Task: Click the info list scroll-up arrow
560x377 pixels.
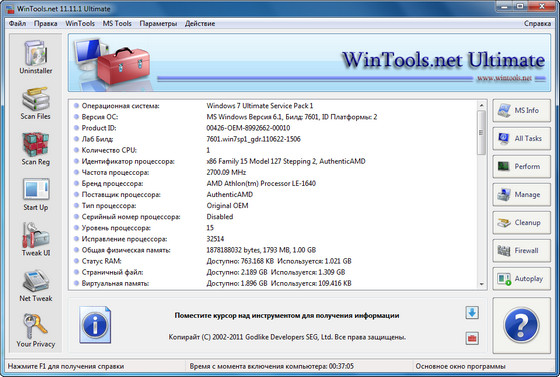Action: pyautogui.click(x=481, y=105)
